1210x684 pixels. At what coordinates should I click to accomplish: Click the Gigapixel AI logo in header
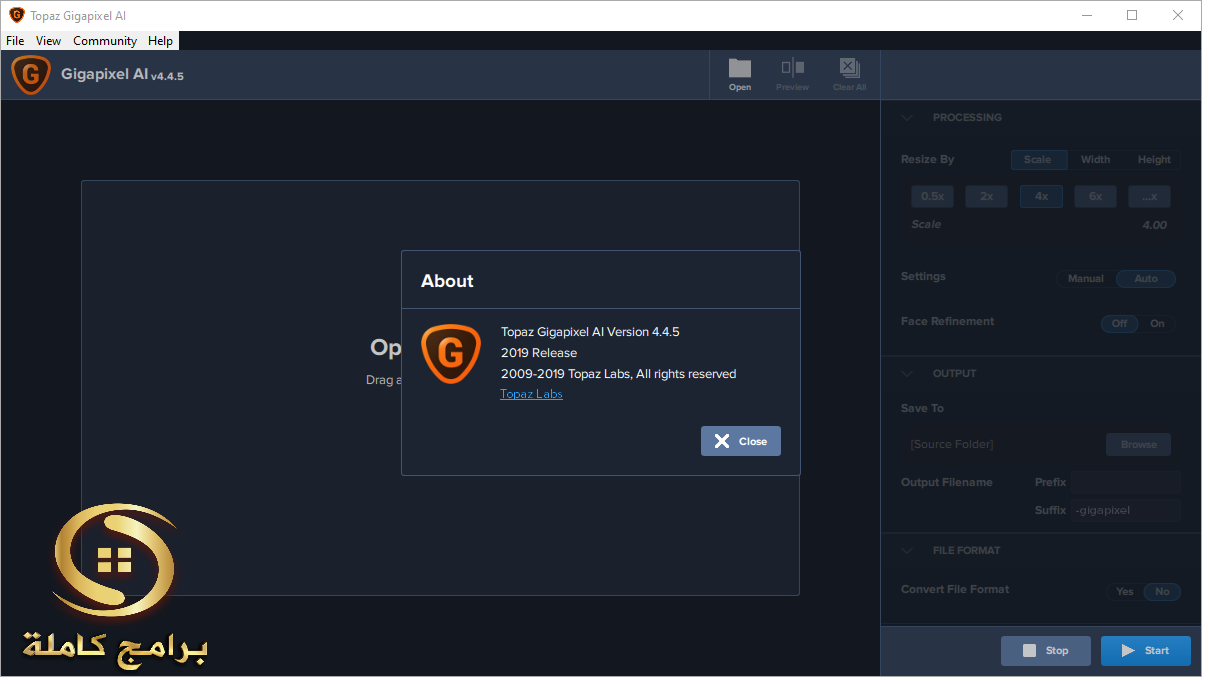pyautogui.click(x=31, y=75)
